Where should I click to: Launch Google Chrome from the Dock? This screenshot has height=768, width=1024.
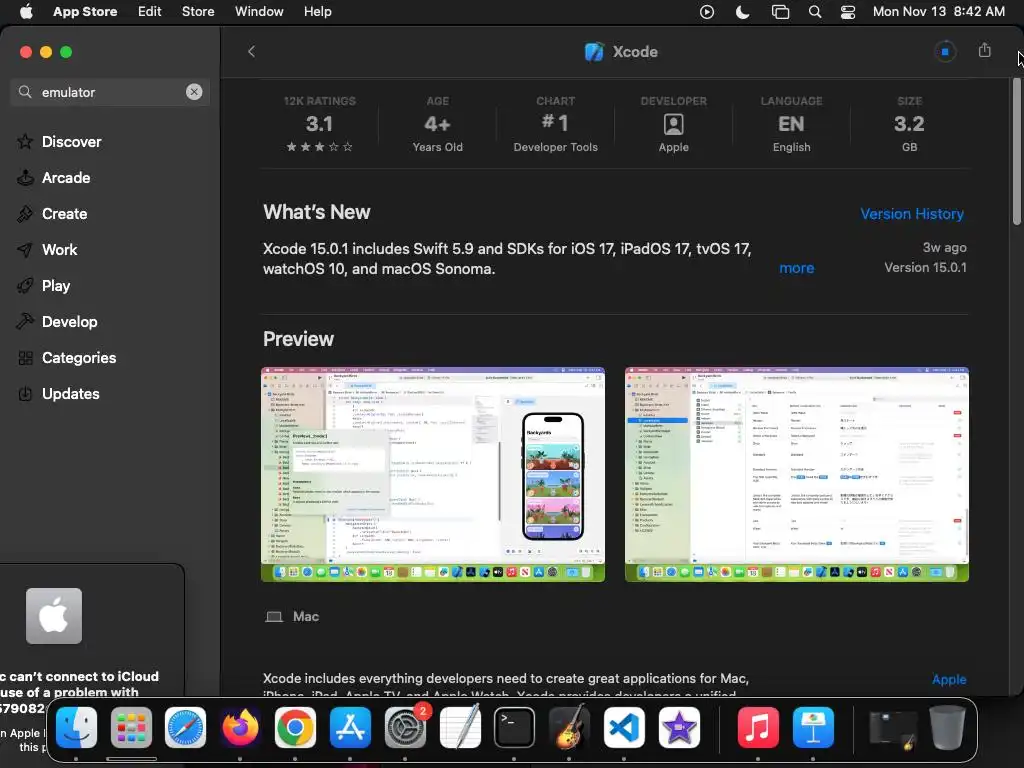tap(295, 727)
